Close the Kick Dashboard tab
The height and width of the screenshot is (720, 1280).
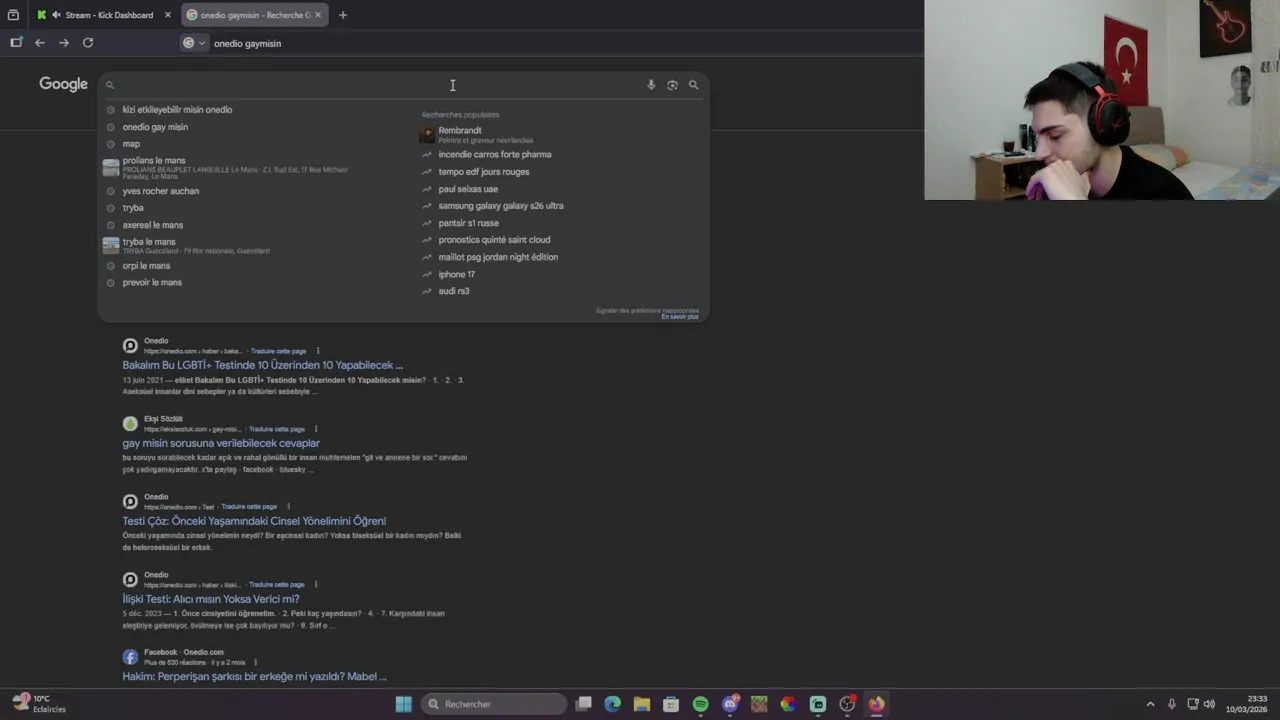coord(168,15)
